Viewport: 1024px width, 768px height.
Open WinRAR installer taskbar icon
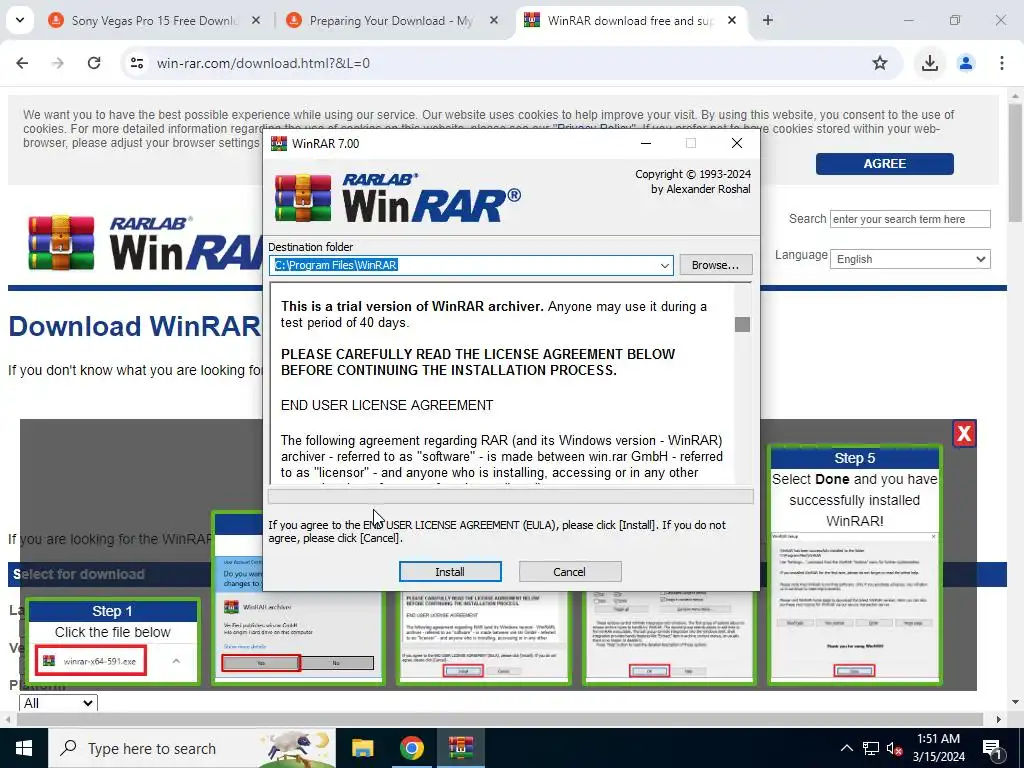coord(460,748)
